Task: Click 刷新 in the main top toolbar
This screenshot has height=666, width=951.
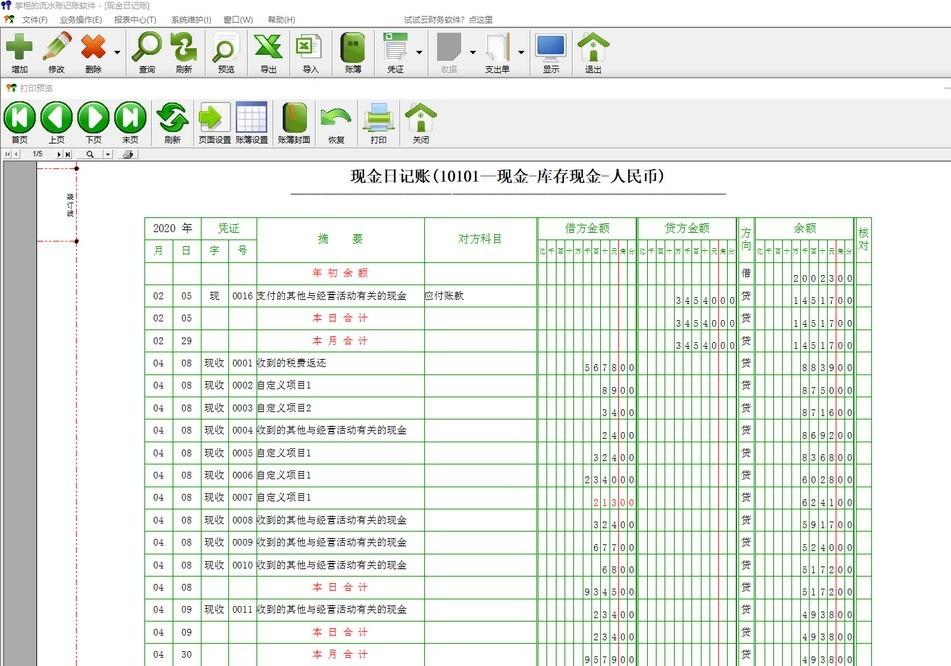Action: 184,48
